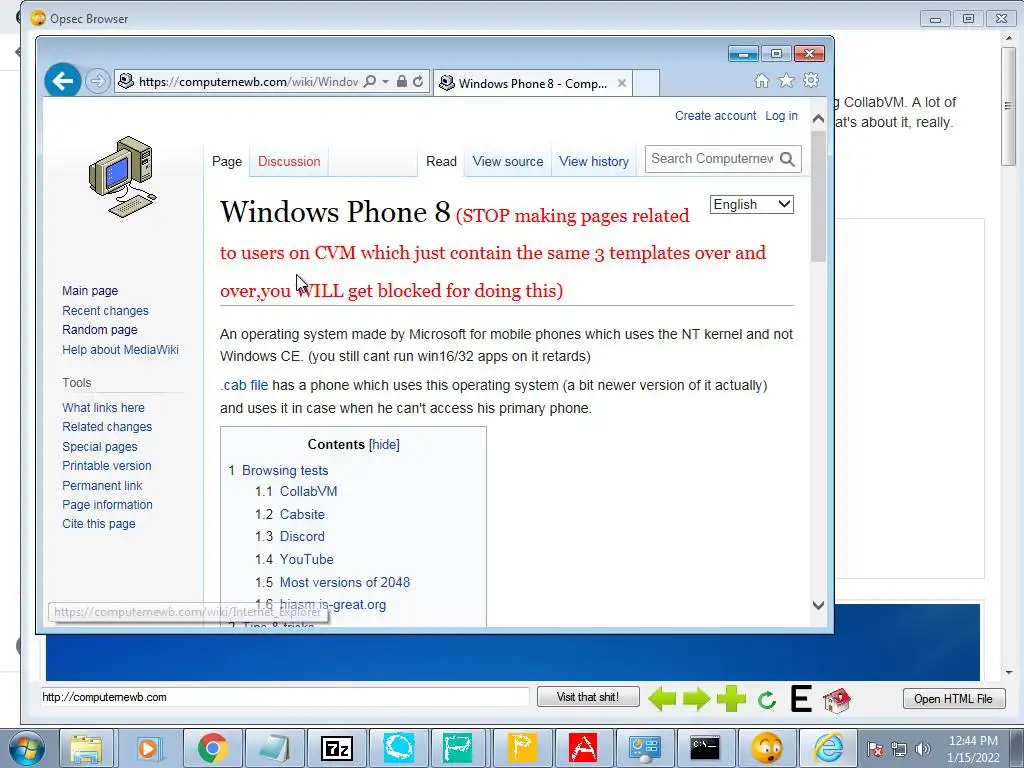Click Permanent link in Tools
The width and height of the screenshot is (1024, 768).
102,485
